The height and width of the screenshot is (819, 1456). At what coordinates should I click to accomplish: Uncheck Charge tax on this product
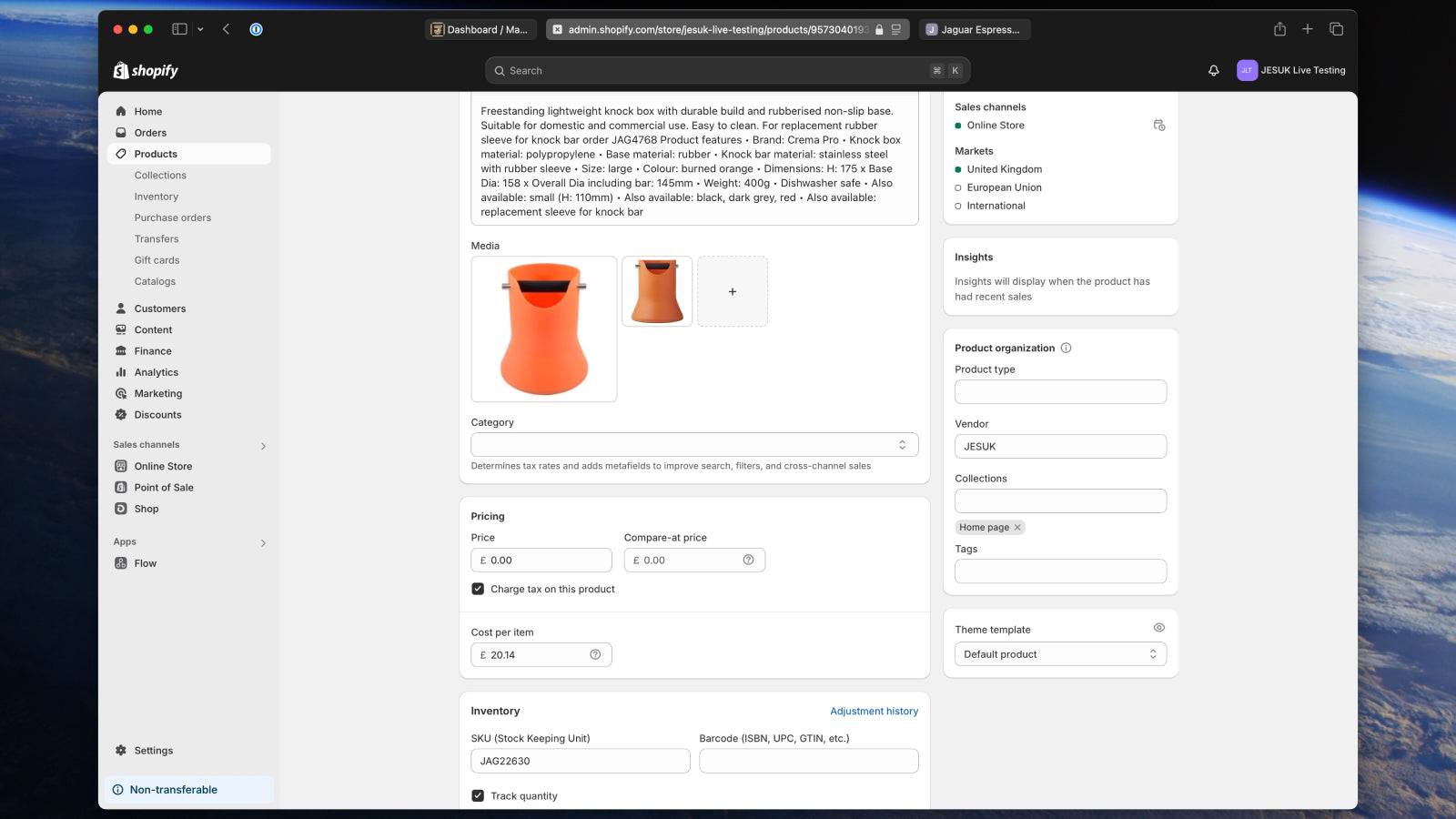coord(478,589)
